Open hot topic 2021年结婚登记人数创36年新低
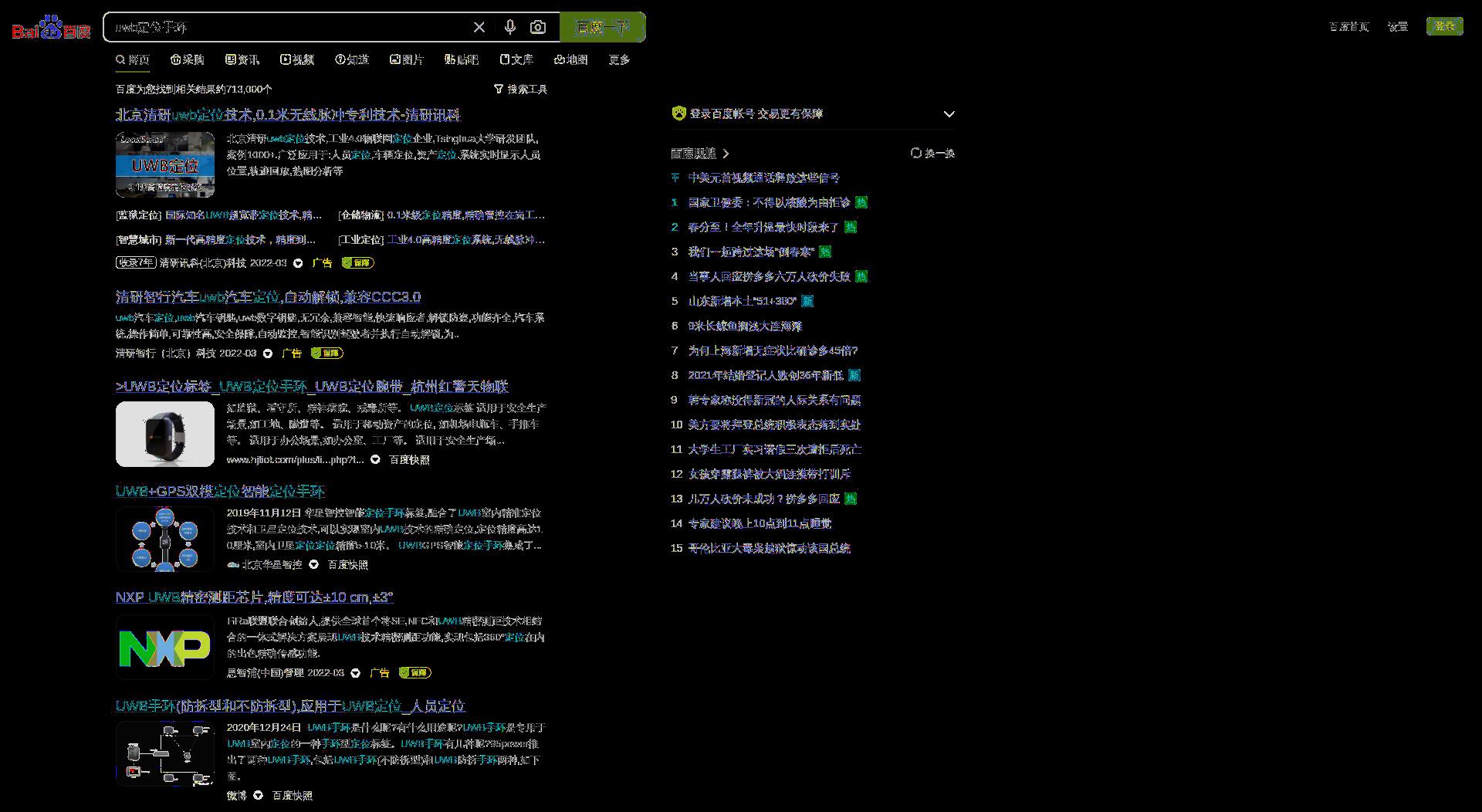The image size is (1482, 812). [766, 376]
